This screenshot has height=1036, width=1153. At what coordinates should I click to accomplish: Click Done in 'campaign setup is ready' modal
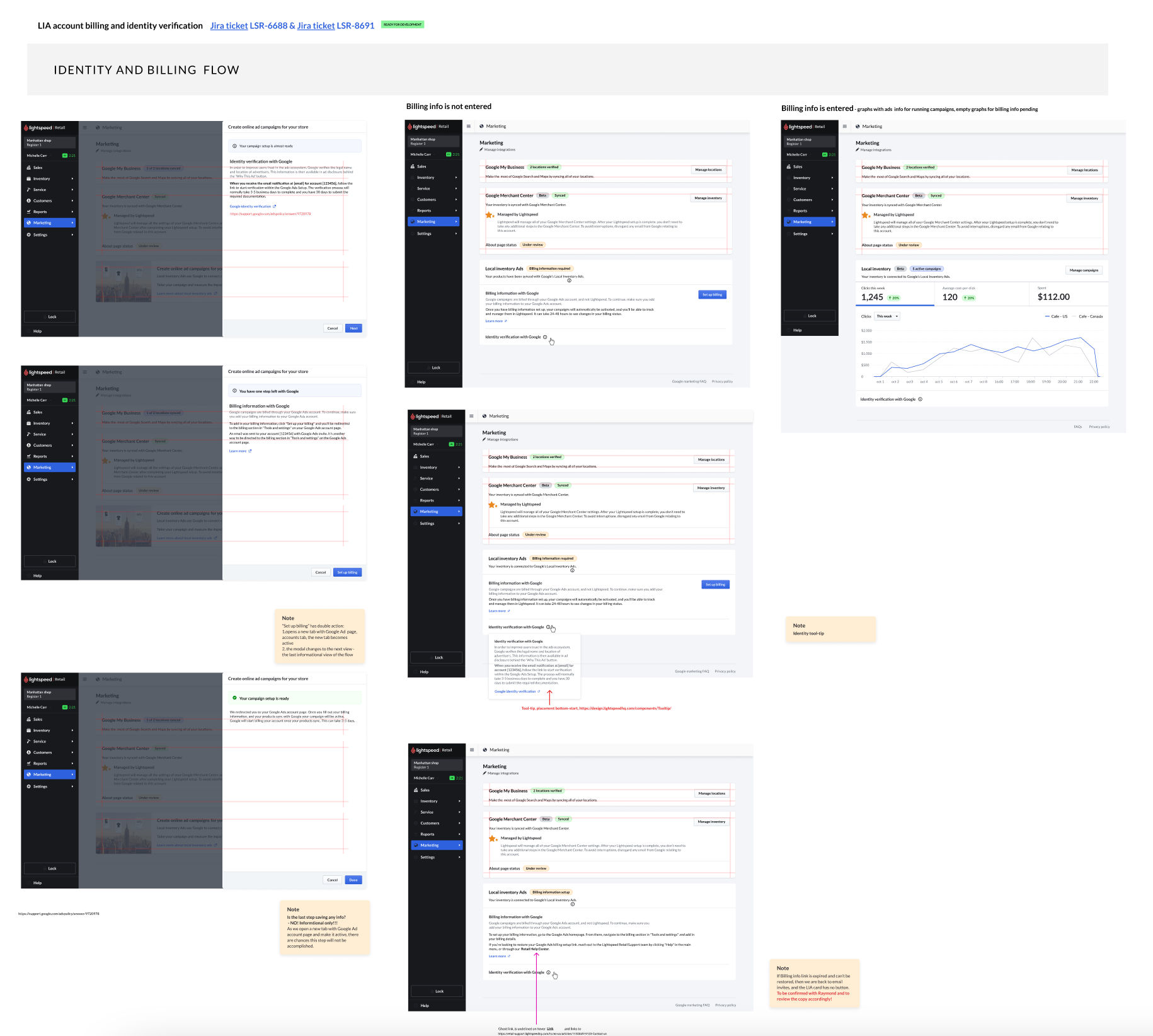click(x=353, y=880)
